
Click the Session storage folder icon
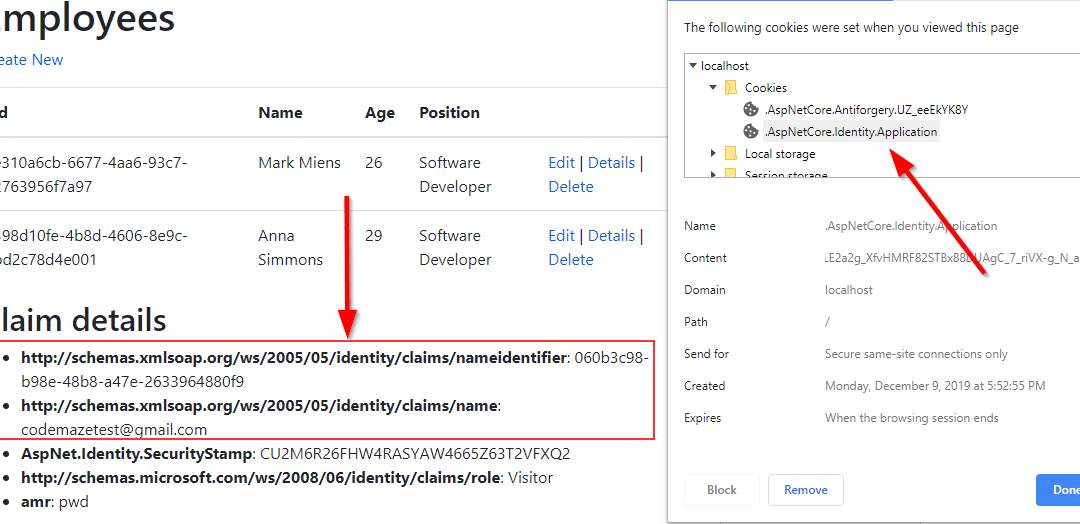point(731,175)
